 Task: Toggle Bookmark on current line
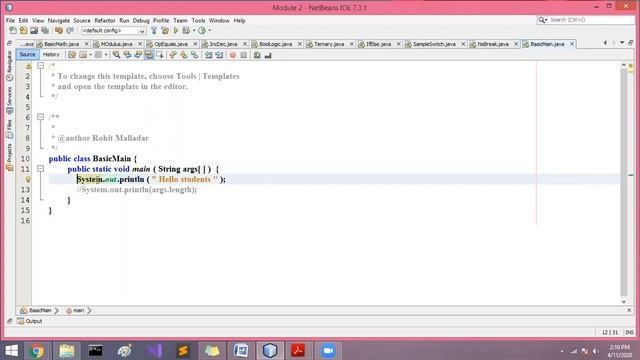pyautogui.click(x=195, y=55)
